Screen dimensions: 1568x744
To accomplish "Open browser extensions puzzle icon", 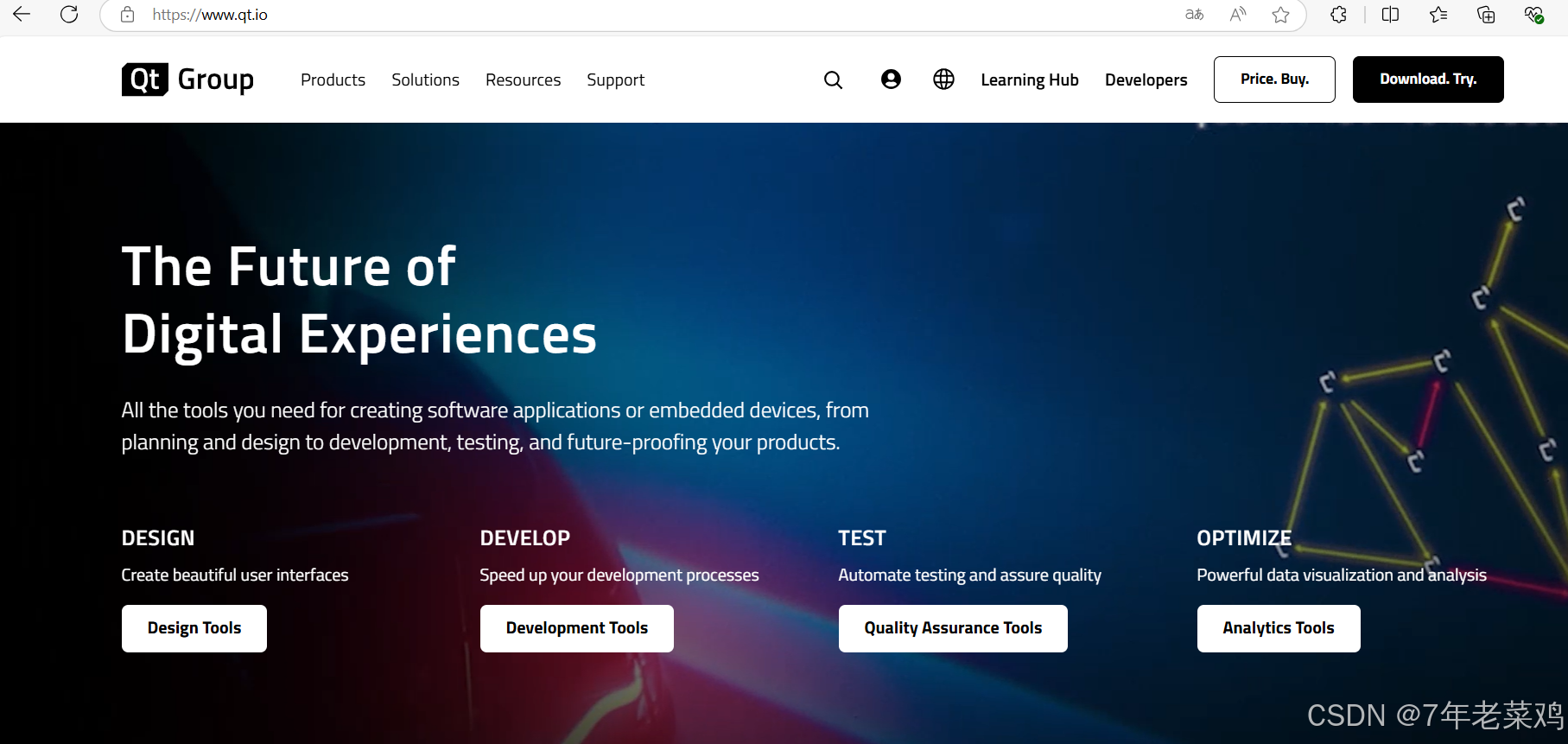I will 1338,15.
